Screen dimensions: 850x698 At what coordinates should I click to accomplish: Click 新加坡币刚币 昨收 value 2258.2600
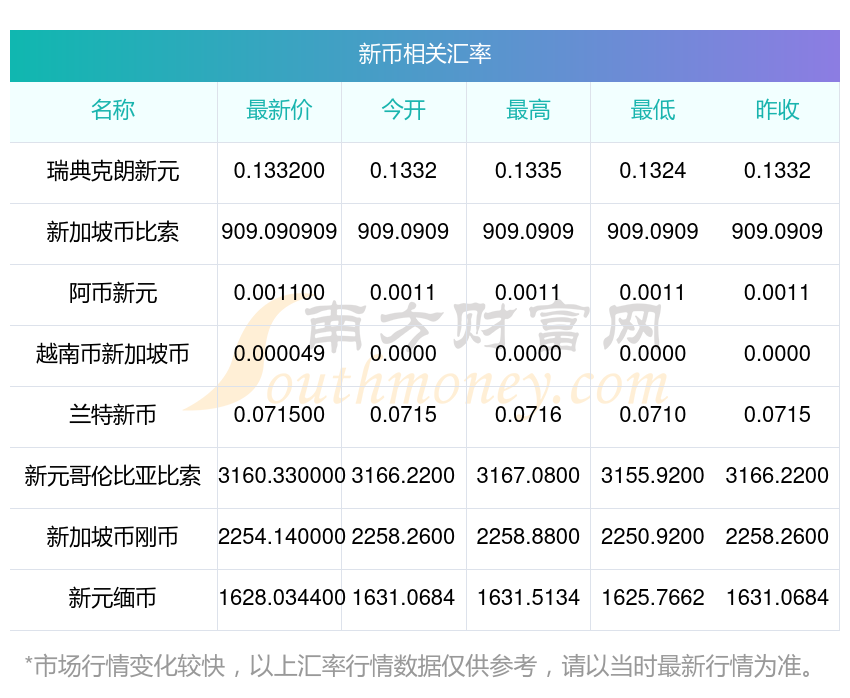click(x=777, y=537)
